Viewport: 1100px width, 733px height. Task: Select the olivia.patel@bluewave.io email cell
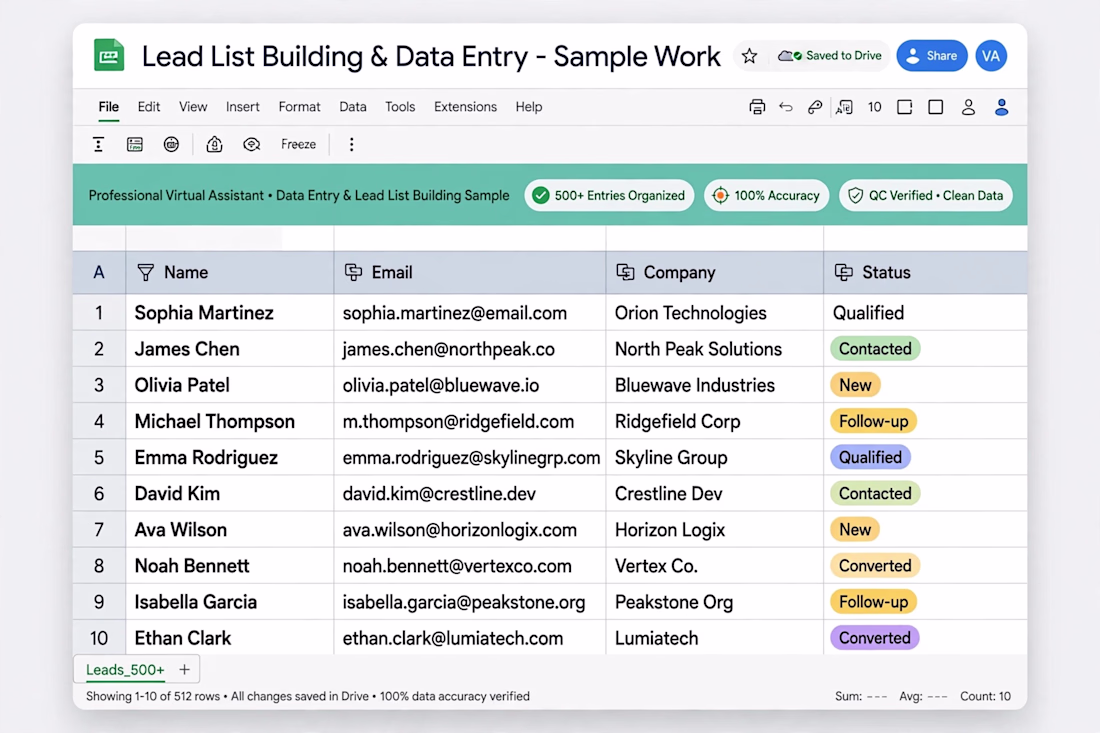(x=470, y=385)
